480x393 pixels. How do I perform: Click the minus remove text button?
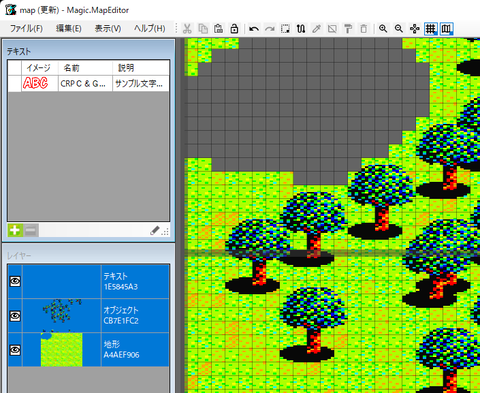(31, 230)
